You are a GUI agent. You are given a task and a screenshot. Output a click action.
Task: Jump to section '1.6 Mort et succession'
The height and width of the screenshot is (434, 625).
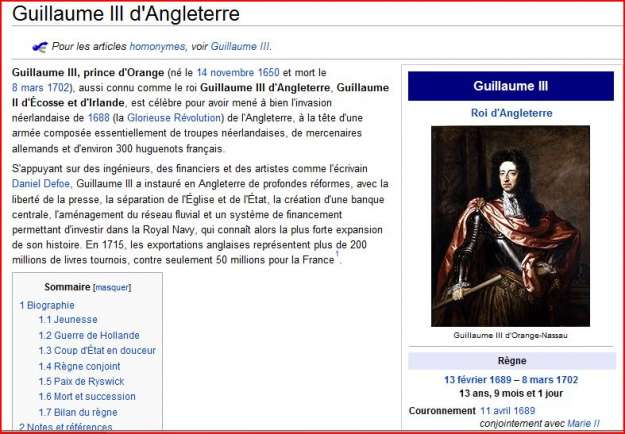click(x=87, y=397)
